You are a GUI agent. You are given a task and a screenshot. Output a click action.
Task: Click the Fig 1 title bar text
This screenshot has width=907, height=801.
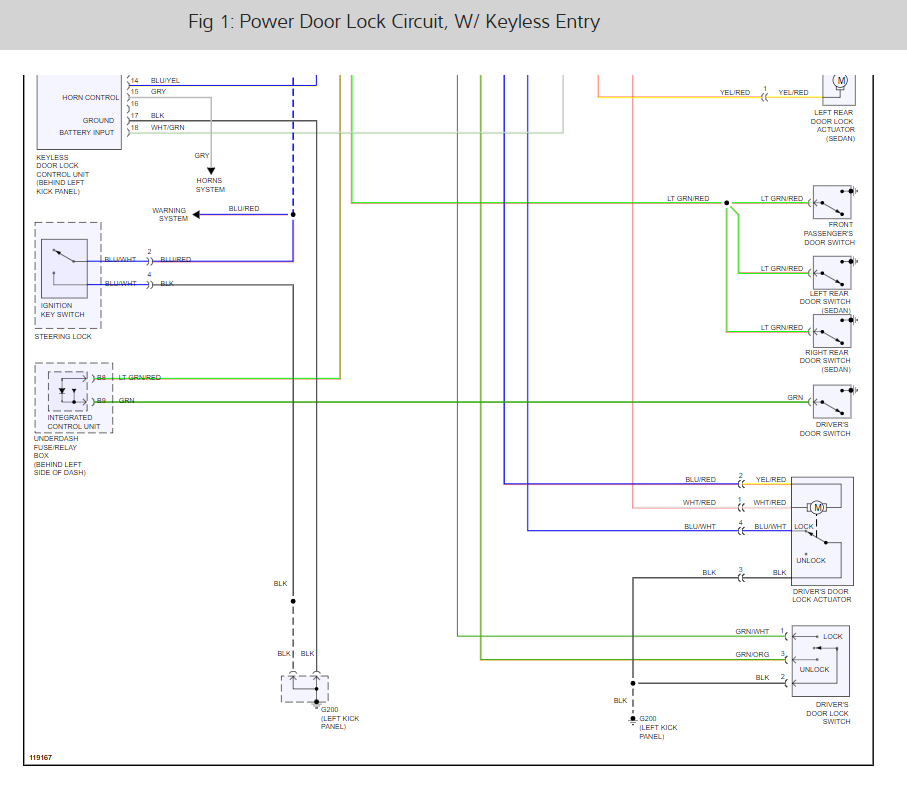tap(394, 20)
